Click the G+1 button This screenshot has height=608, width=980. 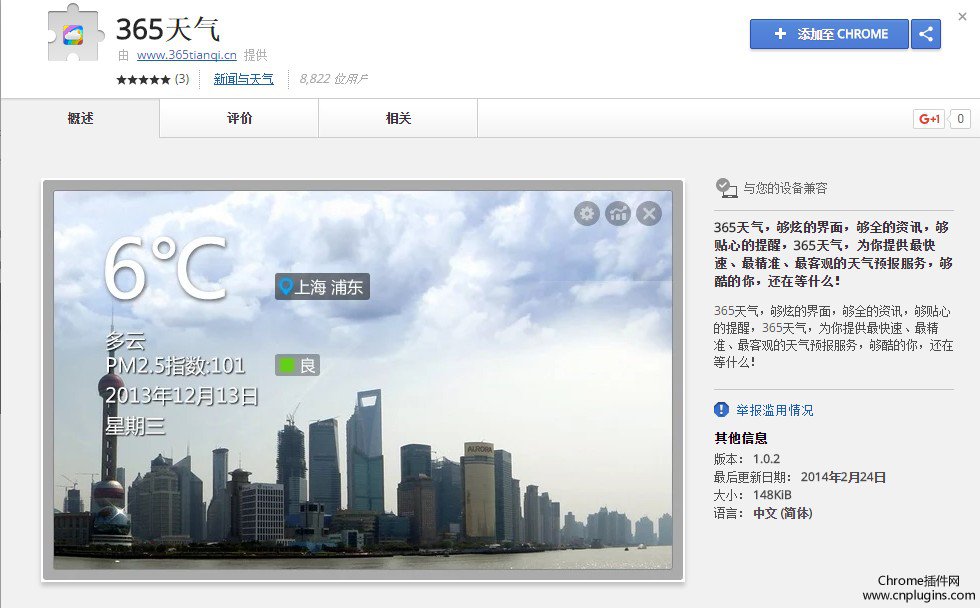click(929, 119)
